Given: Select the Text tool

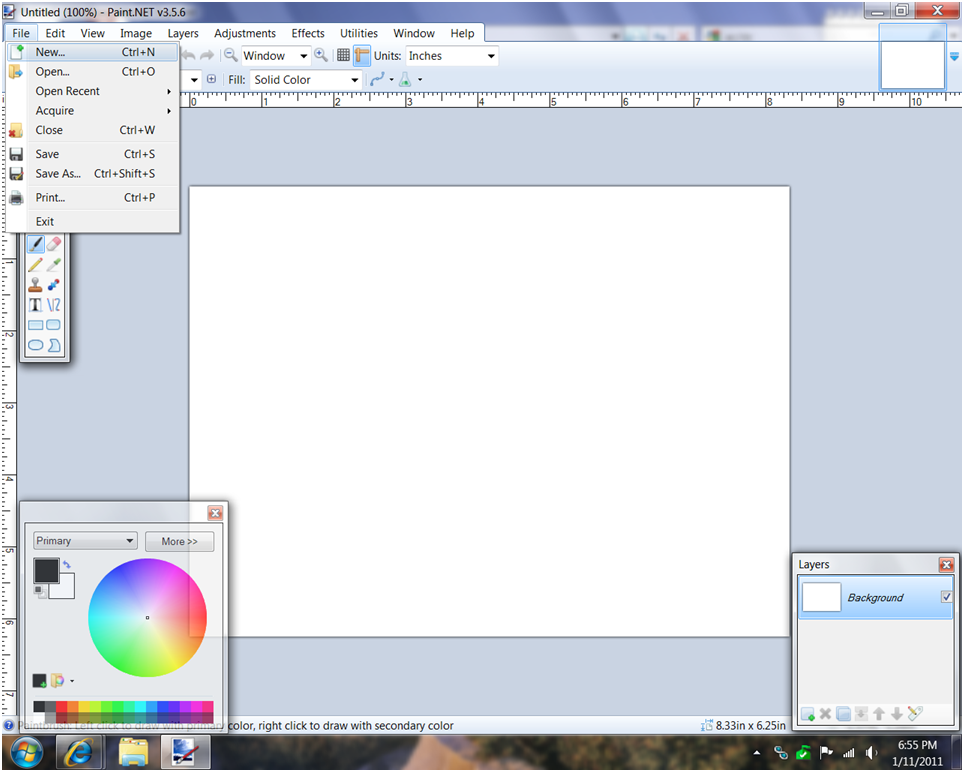Looking at the screenshot, I should pyautogui.click(x=36, y=304).
